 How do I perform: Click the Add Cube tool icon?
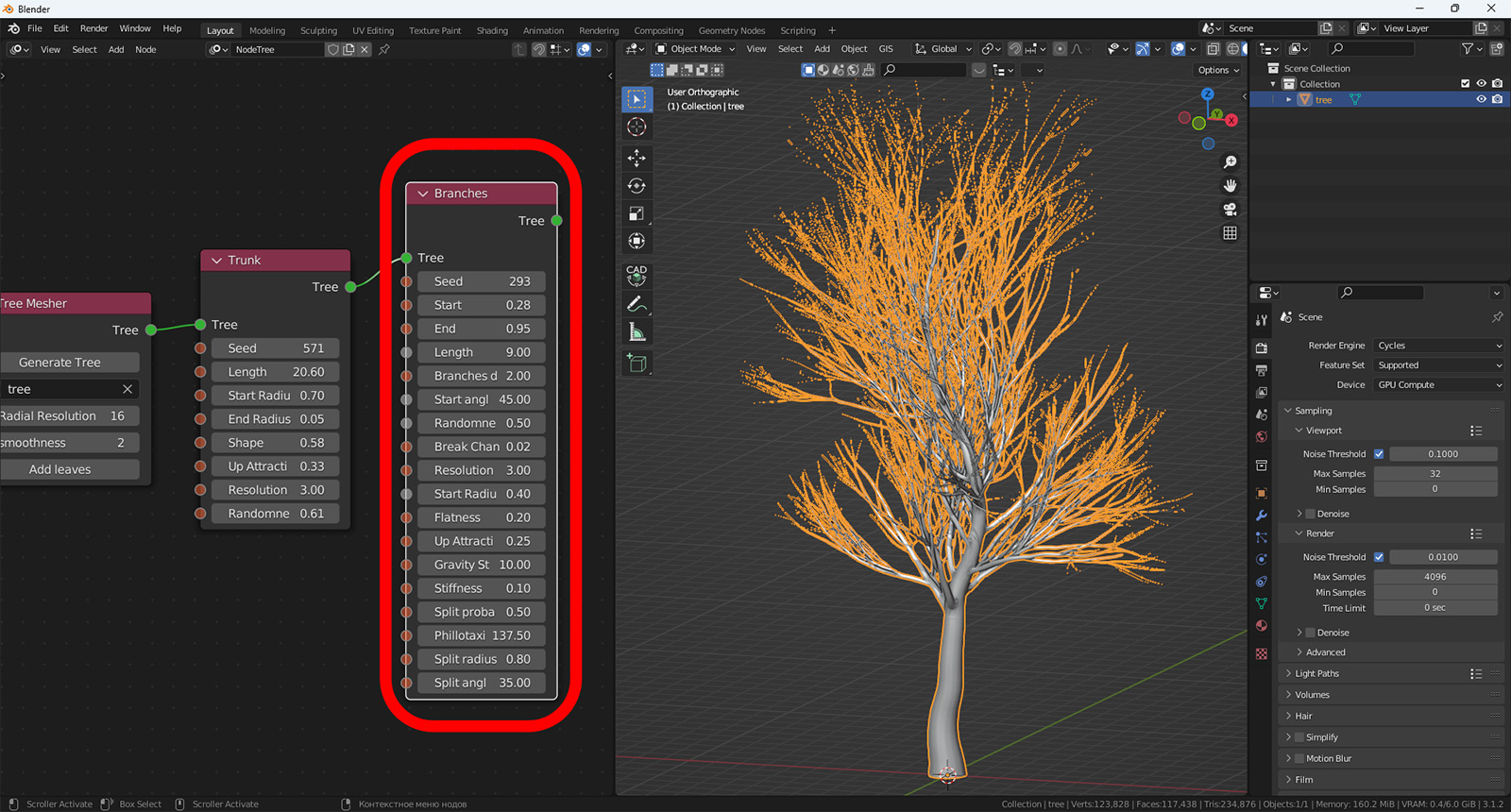[x=637, y=364]
